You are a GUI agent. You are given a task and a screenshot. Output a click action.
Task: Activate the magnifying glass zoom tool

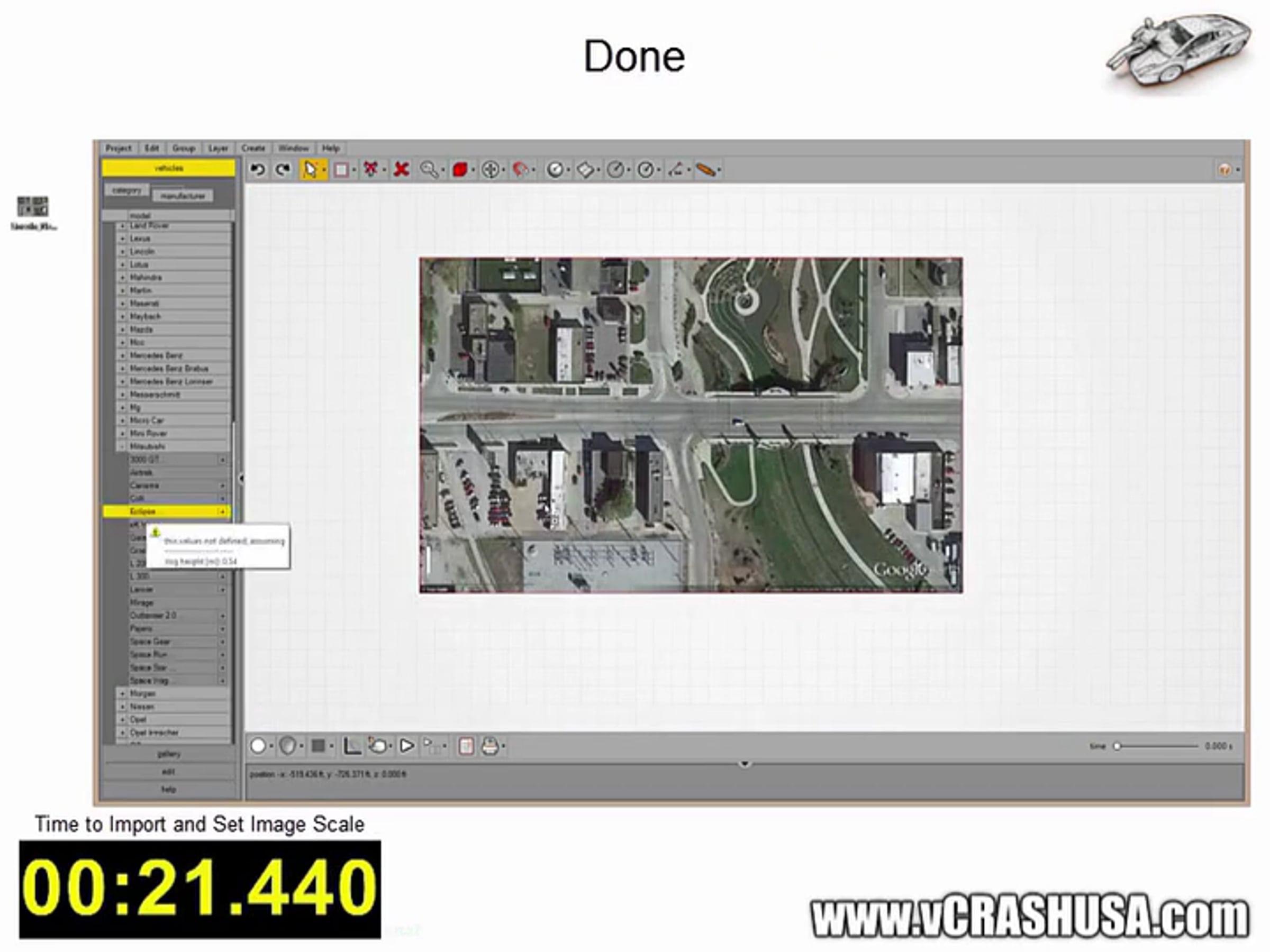click(x=429, y=170)
